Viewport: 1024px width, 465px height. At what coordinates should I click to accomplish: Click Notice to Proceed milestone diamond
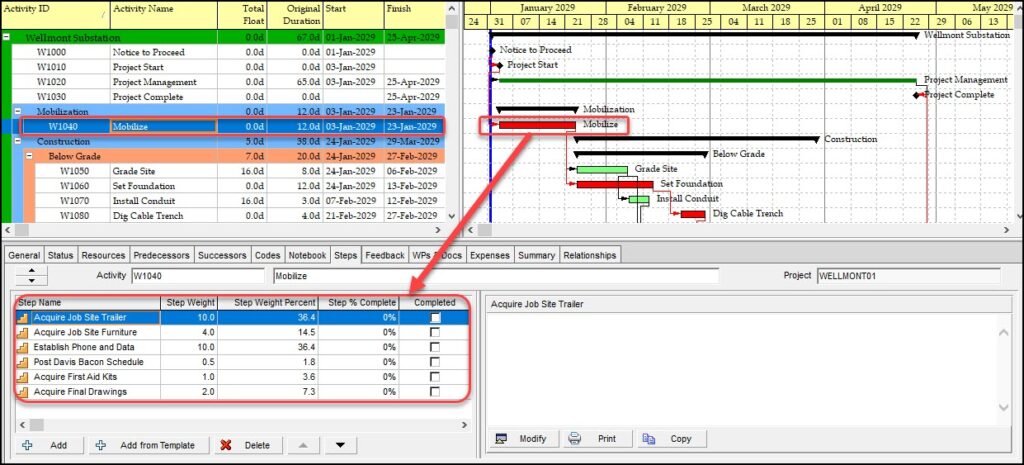[x=493, y=50]
